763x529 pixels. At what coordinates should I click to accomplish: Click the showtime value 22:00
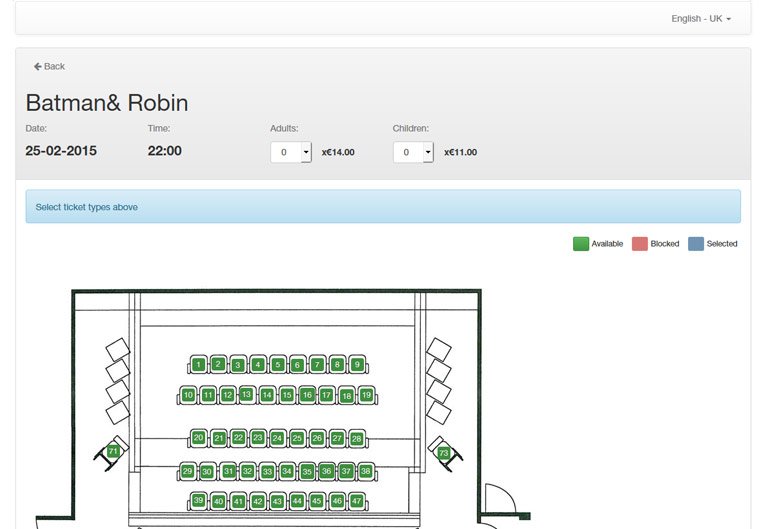click(164, 151)
